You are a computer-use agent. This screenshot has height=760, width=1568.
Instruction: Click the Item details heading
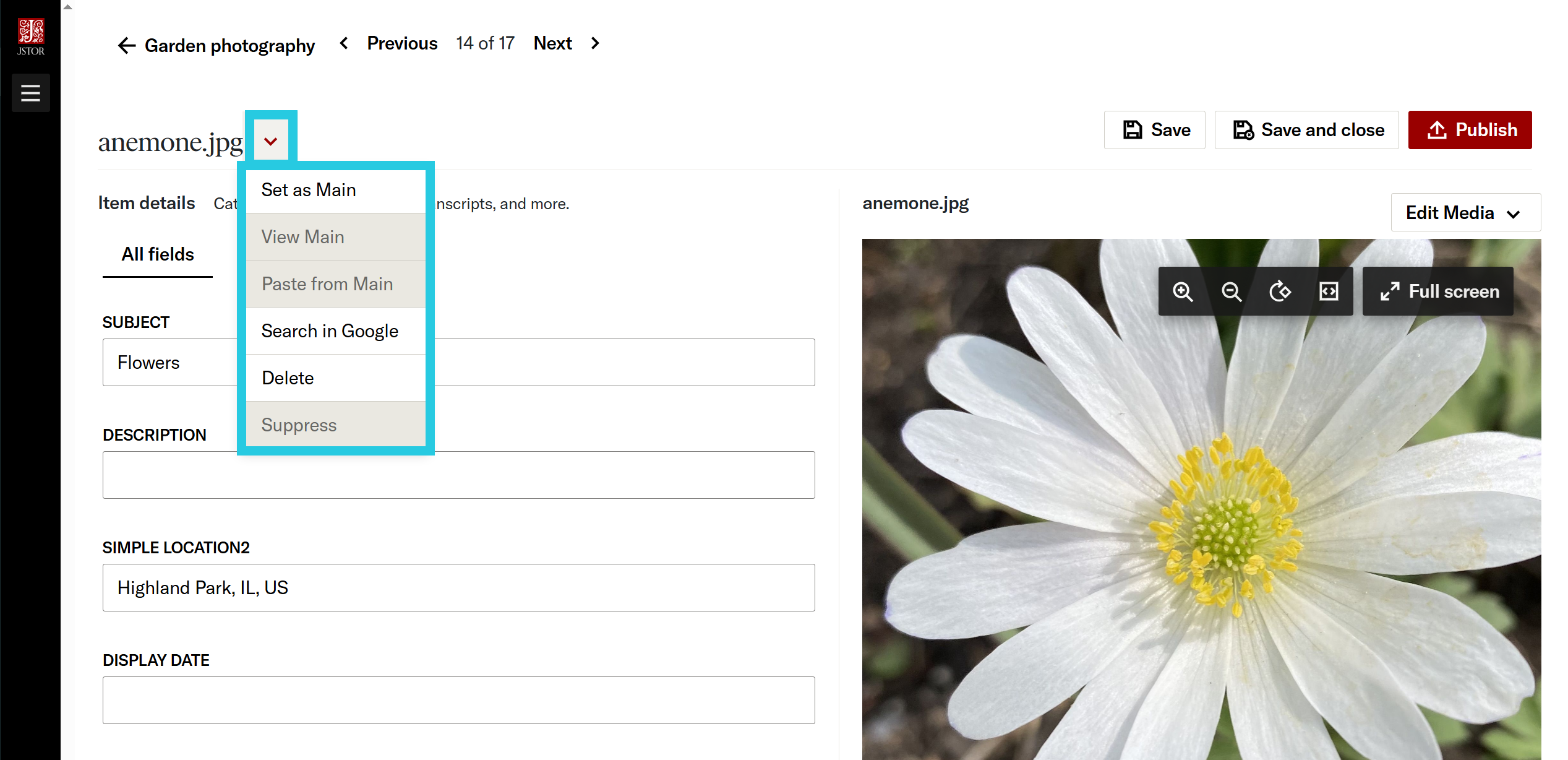coord(147,203)
